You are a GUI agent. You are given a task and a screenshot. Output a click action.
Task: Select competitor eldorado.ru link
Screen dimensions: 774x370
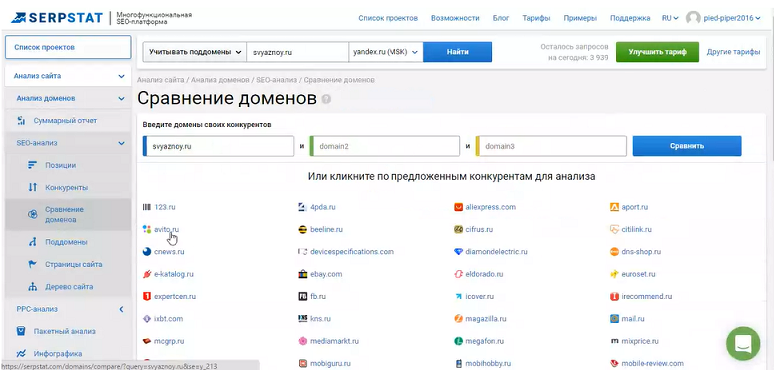pyautogui.click(x=484, y=274)
